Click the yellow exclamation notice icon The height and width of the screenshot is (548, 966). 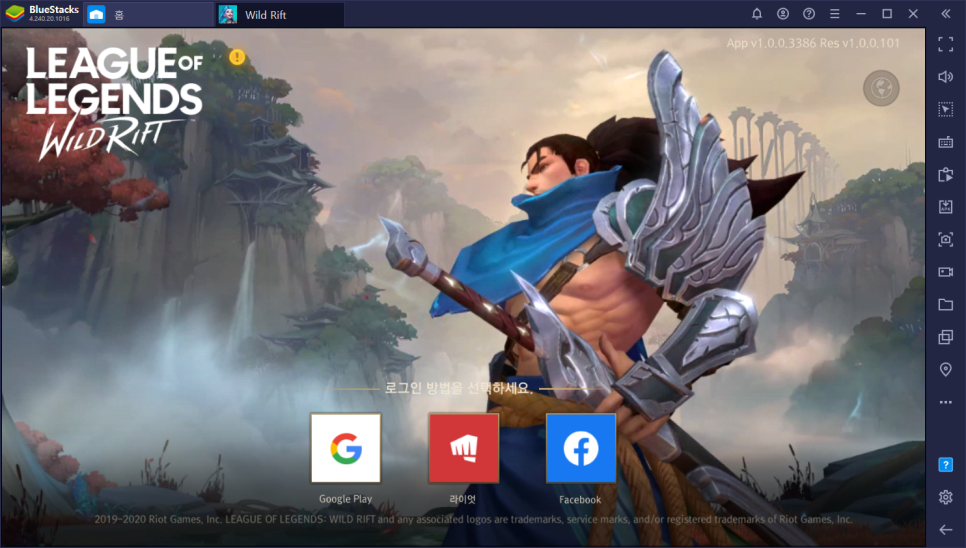click(x=237, y=57)
